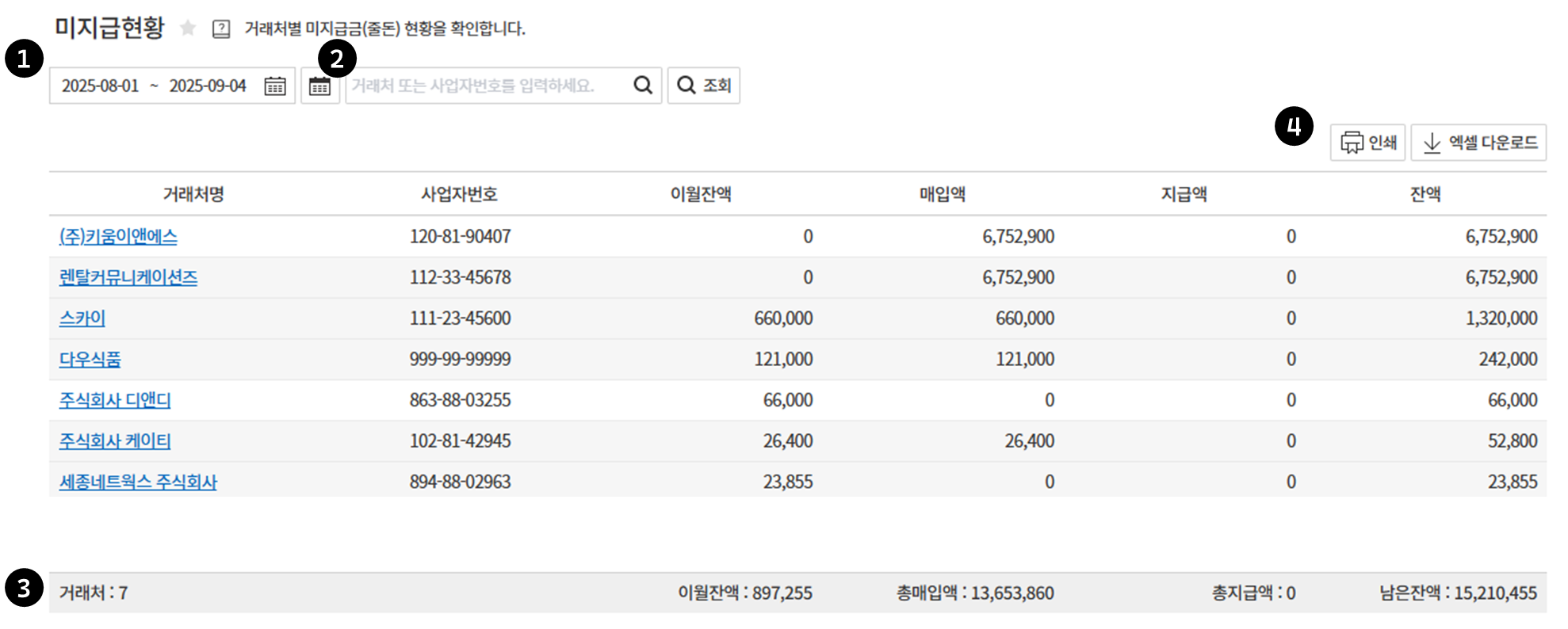
Task: Open the help question mark icon
Action: [x=221, y=29]
